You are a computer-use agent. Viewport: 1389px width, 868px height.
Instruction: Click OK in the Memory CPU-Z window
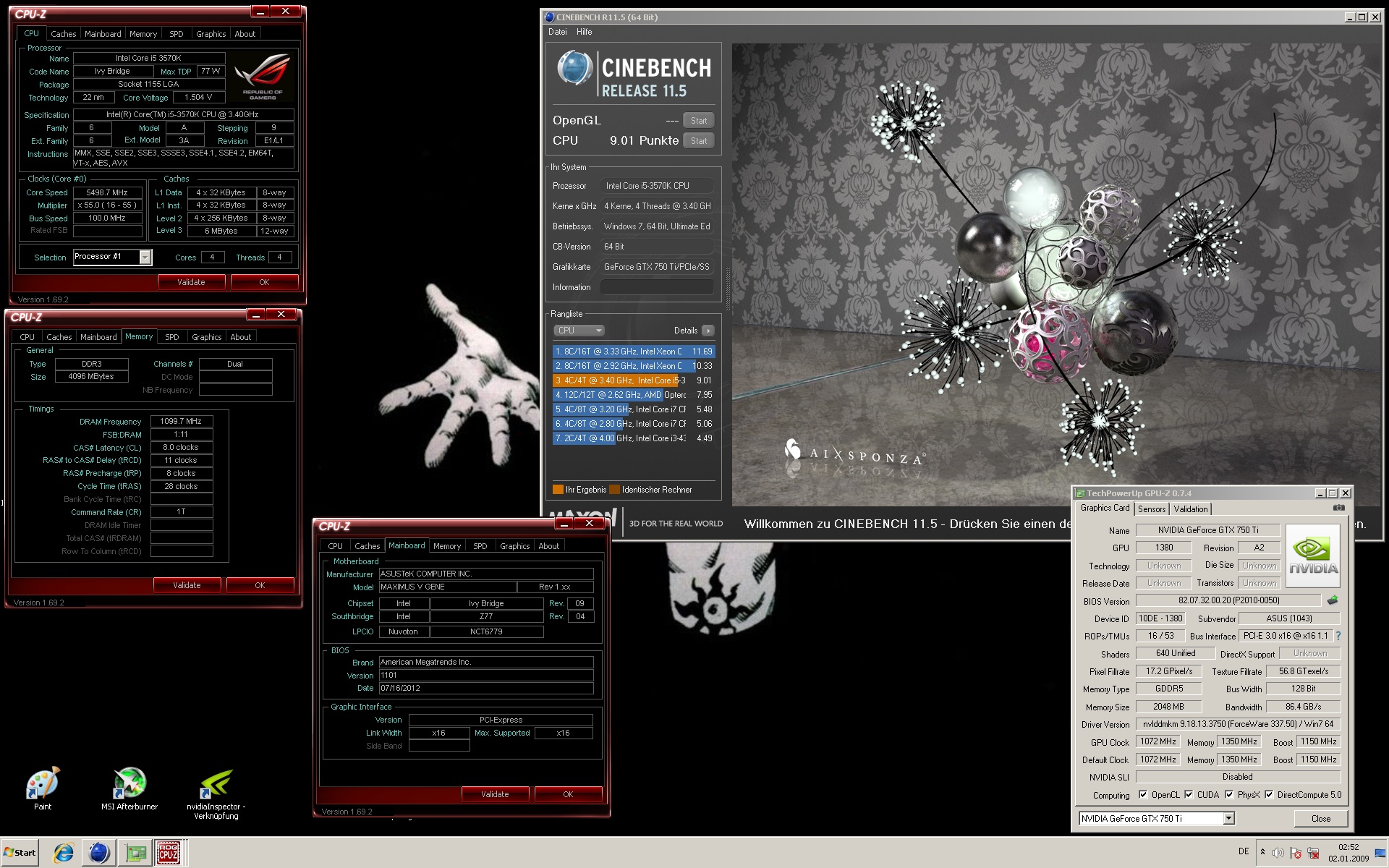[260, 585]
